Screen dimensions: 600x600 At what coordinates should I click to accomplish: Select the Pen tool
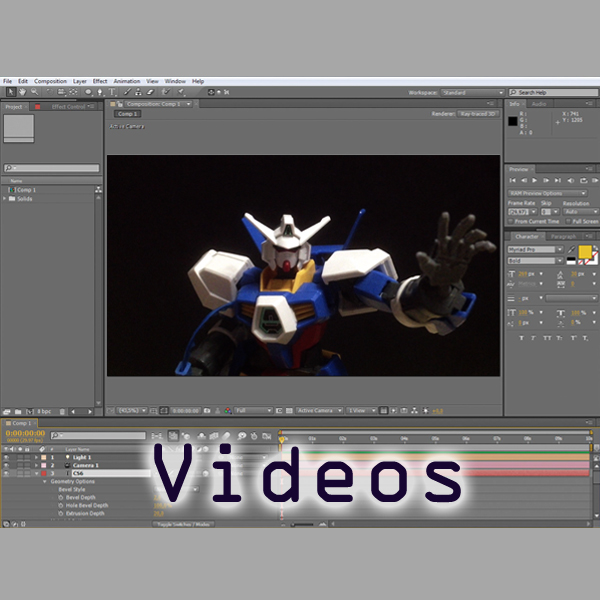point(100,92)
